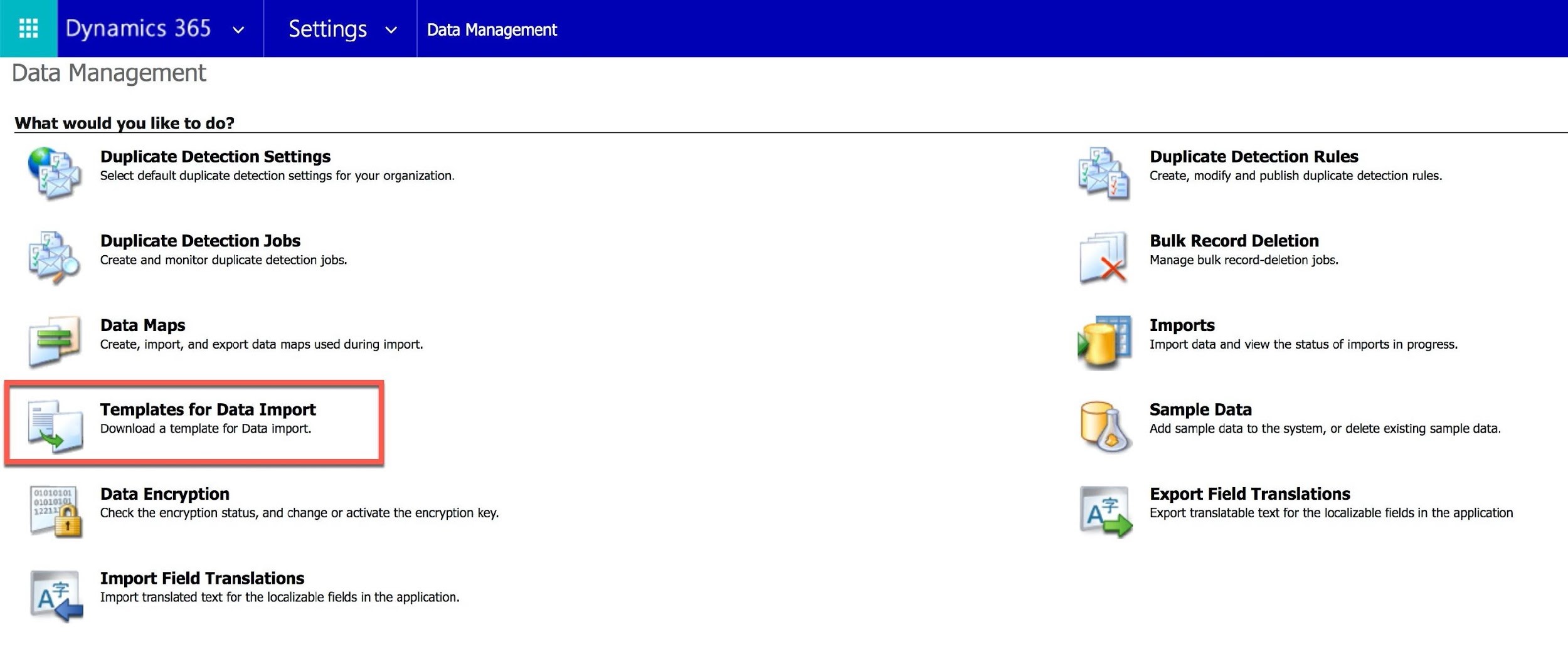Click the Duplicate Detection Rules icon
This screenshot has width=1568, height=659.
pyautogui.click(x=1103, y=173)
